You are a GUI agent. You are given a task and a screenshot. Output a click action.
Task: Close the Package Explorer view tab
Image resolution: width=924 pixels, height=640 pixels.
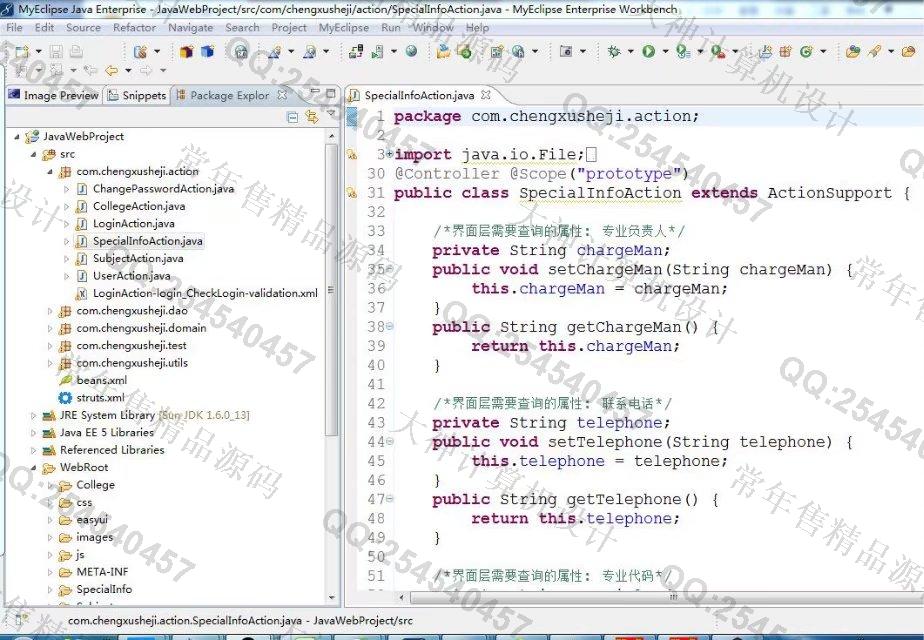(x=282, y=94)
